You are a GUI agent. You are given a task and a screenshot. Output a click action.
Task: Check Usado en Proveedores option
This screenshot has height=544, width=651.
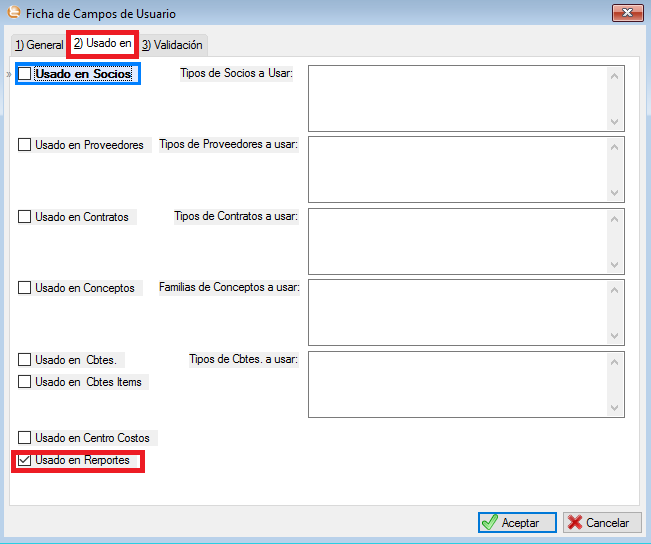(x=25, y=145)
